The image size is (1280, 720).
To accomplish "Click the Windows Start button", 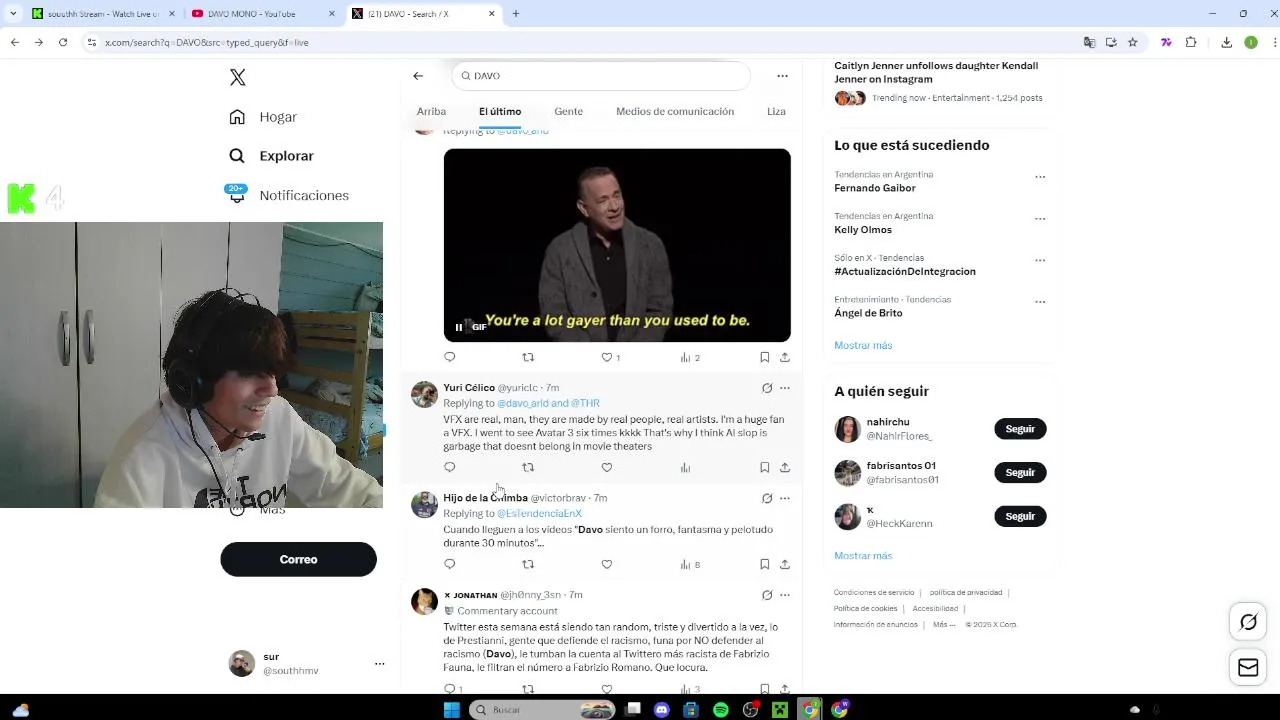I will point(451,709).
